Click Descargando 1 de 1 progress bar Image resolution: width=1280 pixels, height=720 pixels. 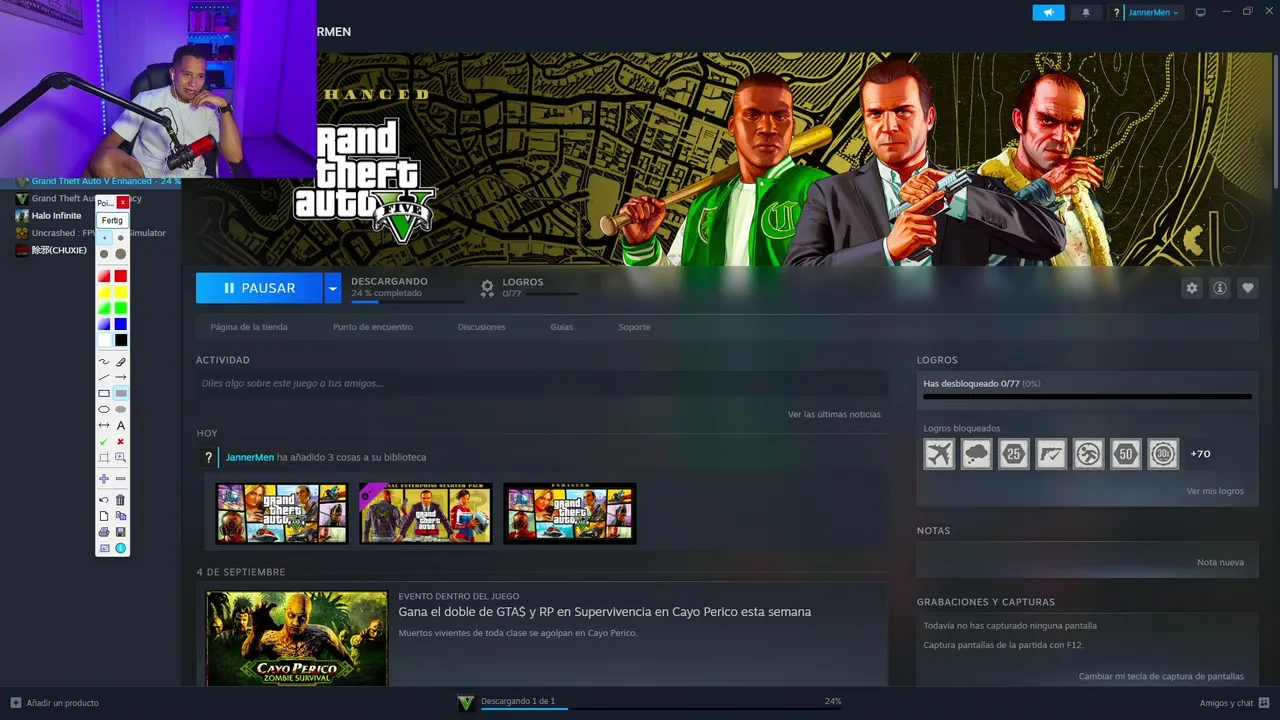[x=660, y=708]
